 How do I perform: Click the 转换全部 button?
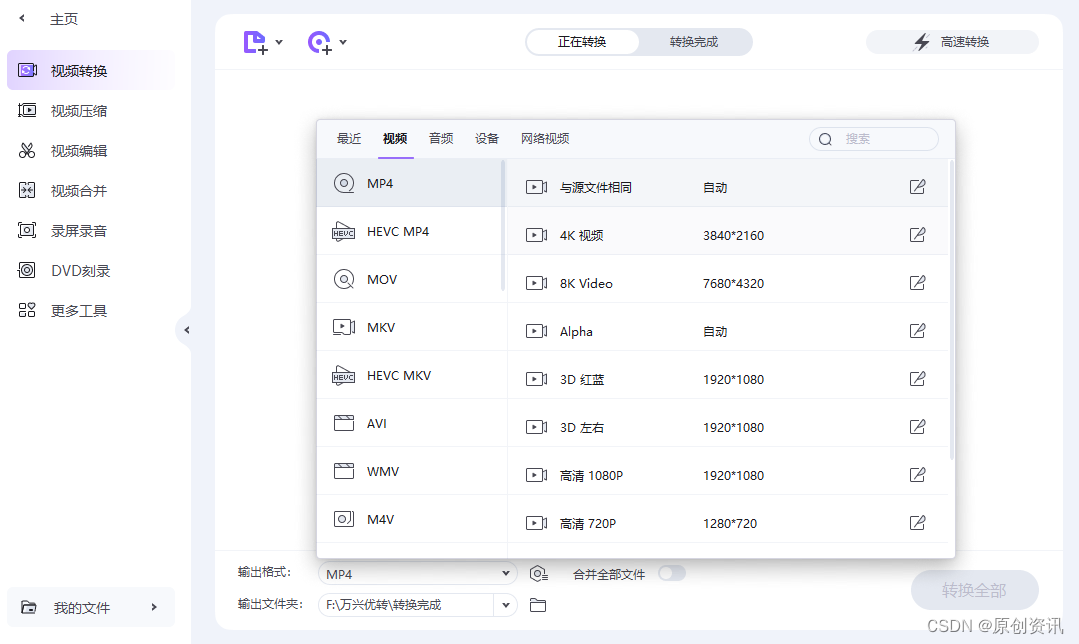[x=973, y=590]
